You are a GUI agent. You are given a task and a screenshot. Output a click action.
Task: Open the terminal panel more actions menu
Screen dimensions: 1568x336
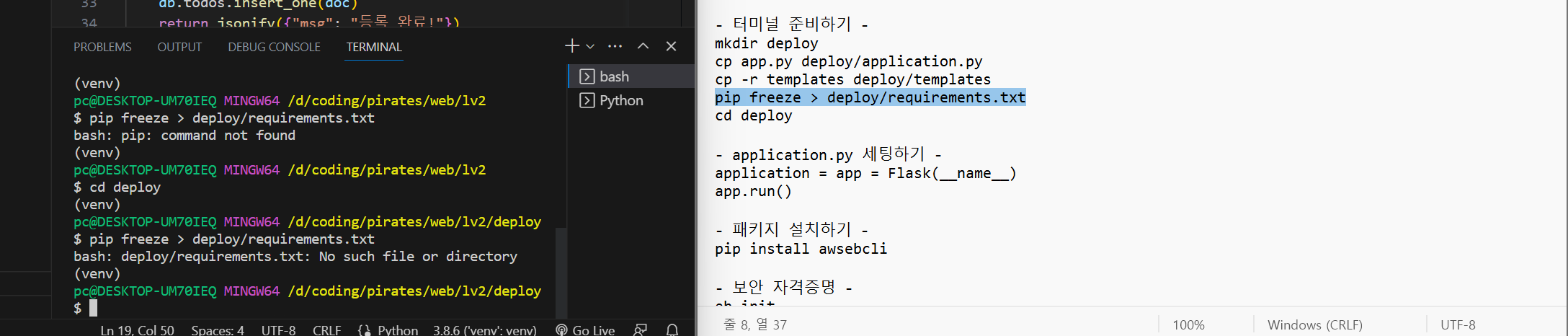[x=615, y=46]
